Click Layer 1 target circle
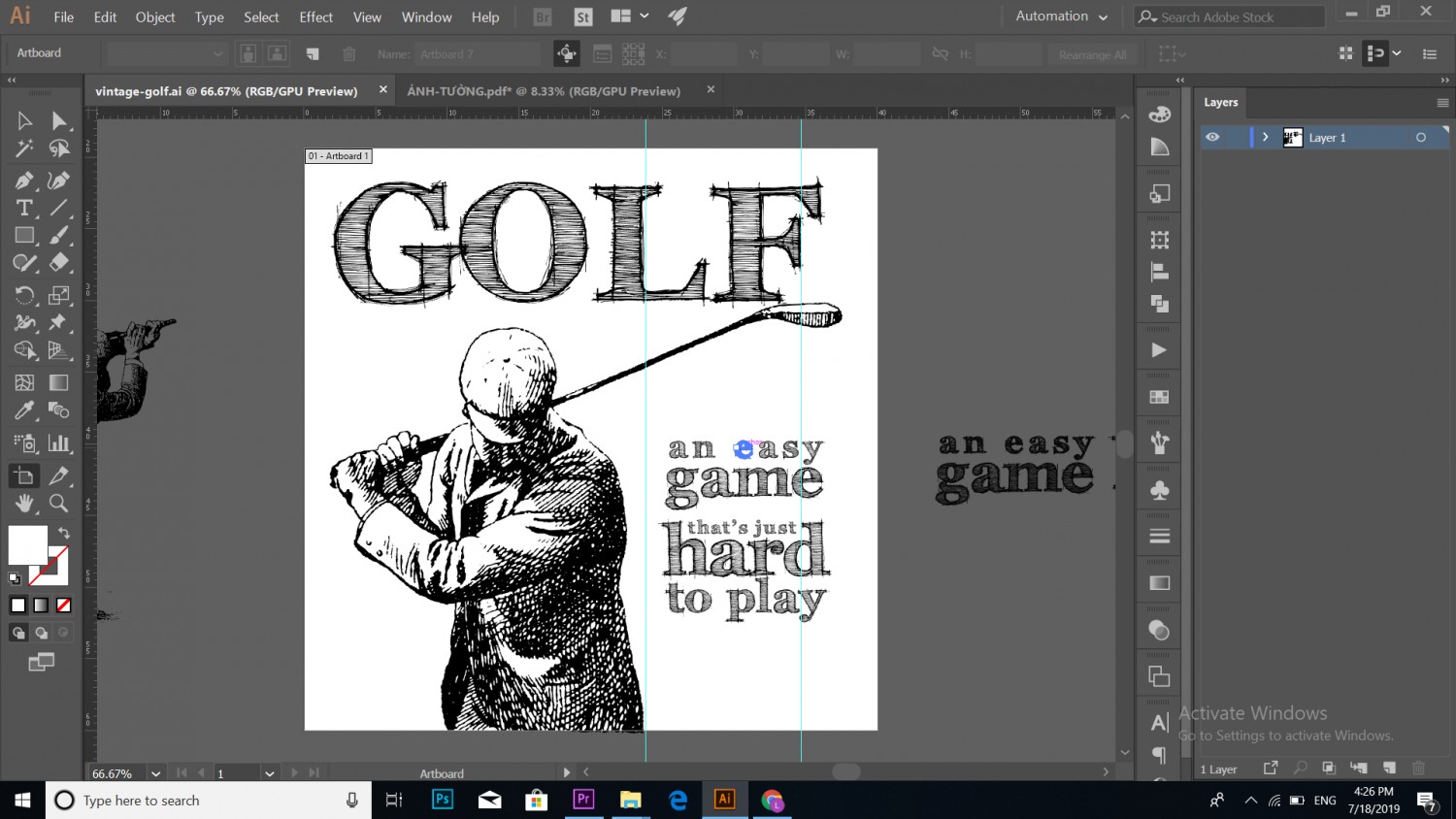This screenshot has width=1456, height=819. pyautogui.click(x=1421, y=138)
